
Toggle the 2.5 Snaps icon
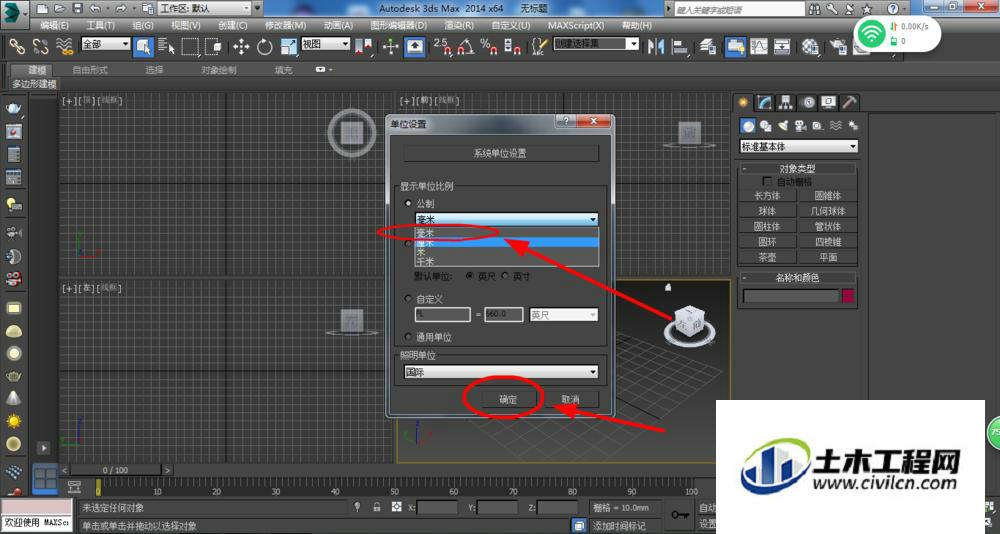pyautogui.click(x=442, y=46)
